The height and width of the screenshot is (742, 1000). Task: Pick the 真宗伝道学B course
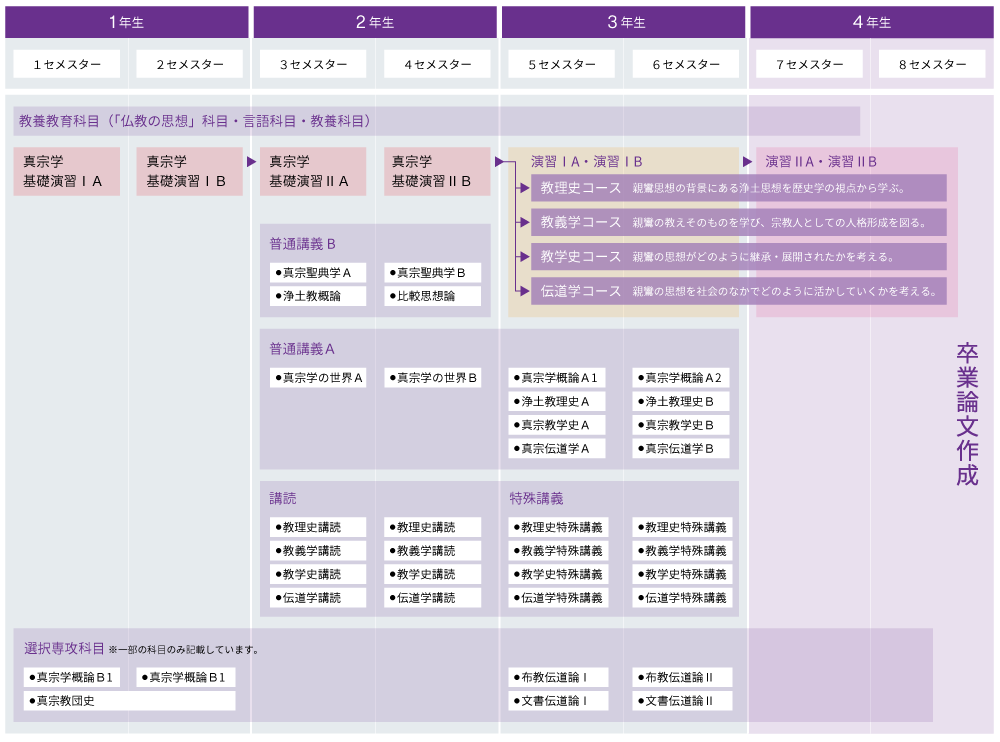pyautogui.click(x=680, y=449)
